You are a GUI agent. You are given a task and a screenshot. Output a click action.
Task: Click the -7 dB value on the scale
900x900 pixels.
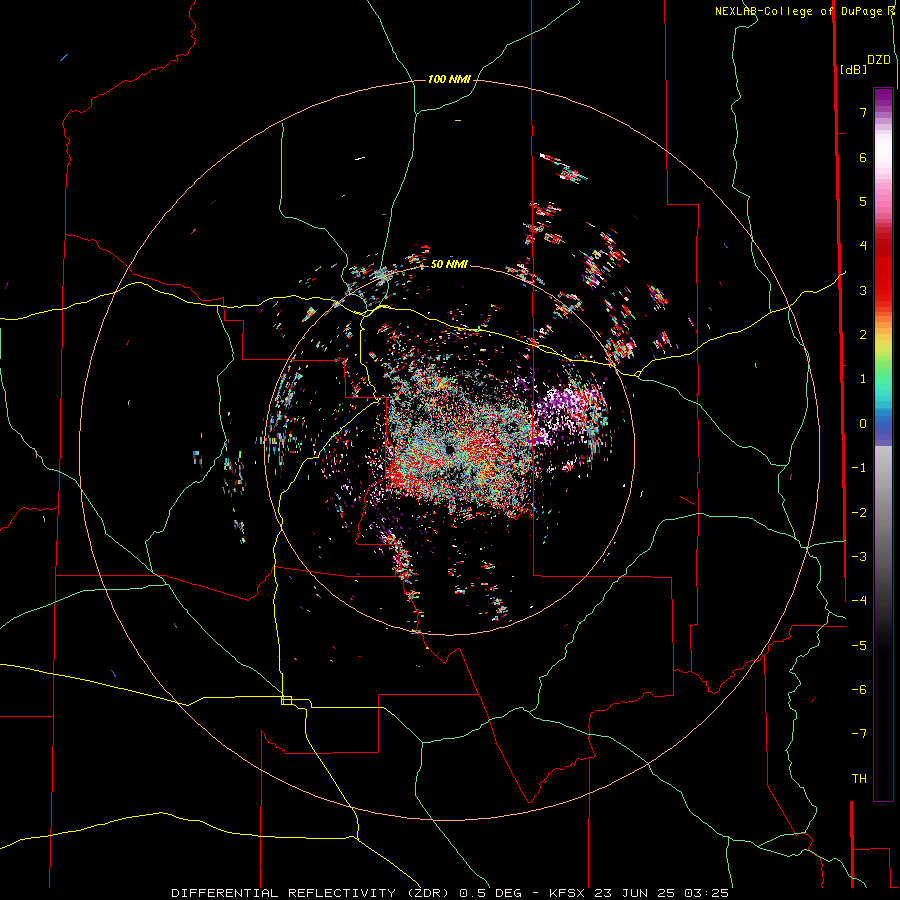[859, 734]
